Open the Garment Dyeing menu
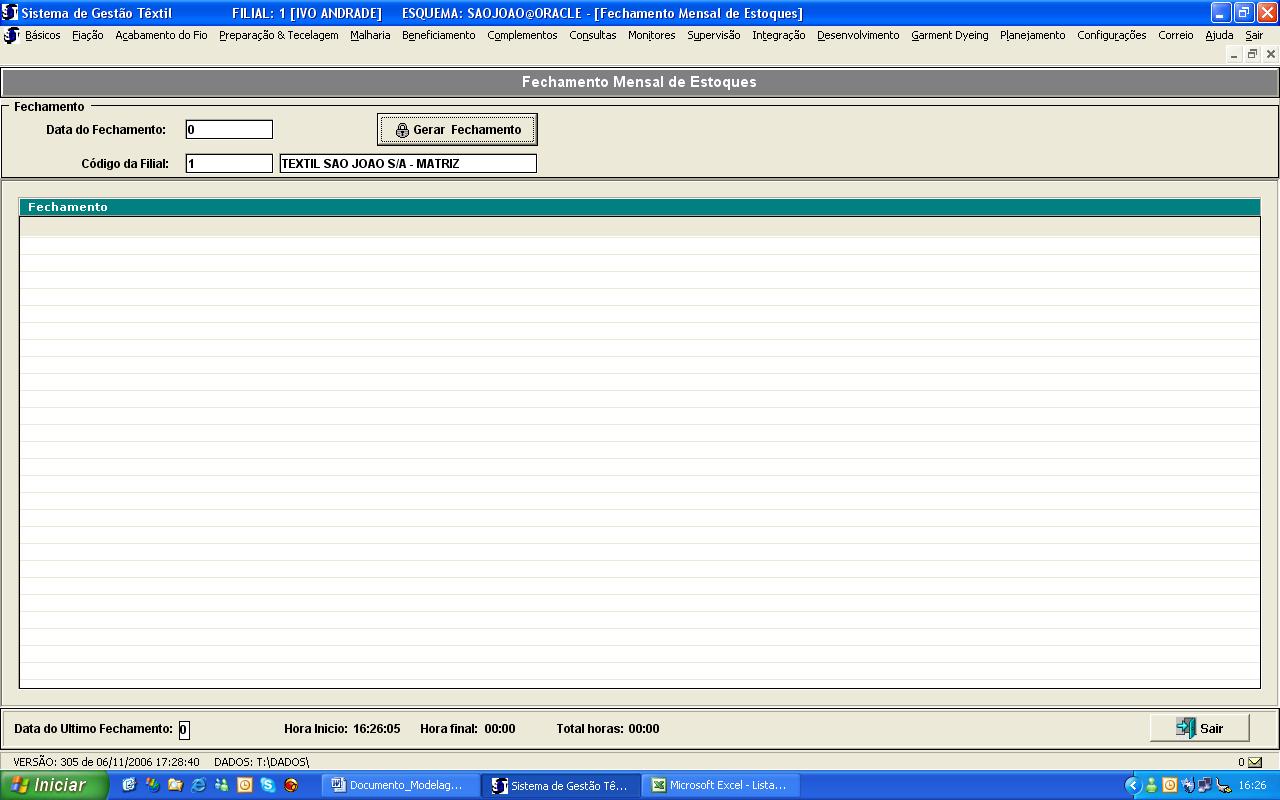The image size is (1280, 800). (949, 35)
